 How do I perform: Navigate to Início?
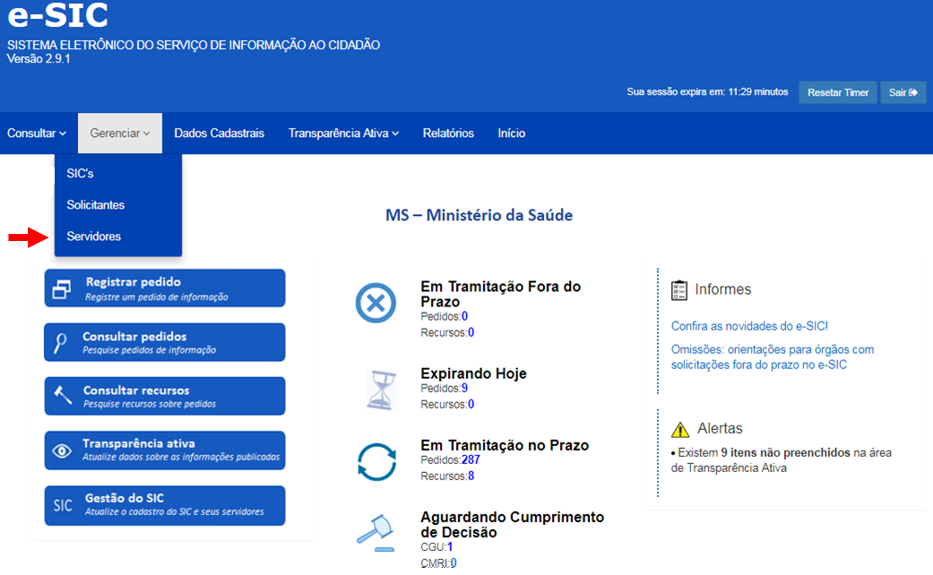pyautogui.click(x=511, y=133)
